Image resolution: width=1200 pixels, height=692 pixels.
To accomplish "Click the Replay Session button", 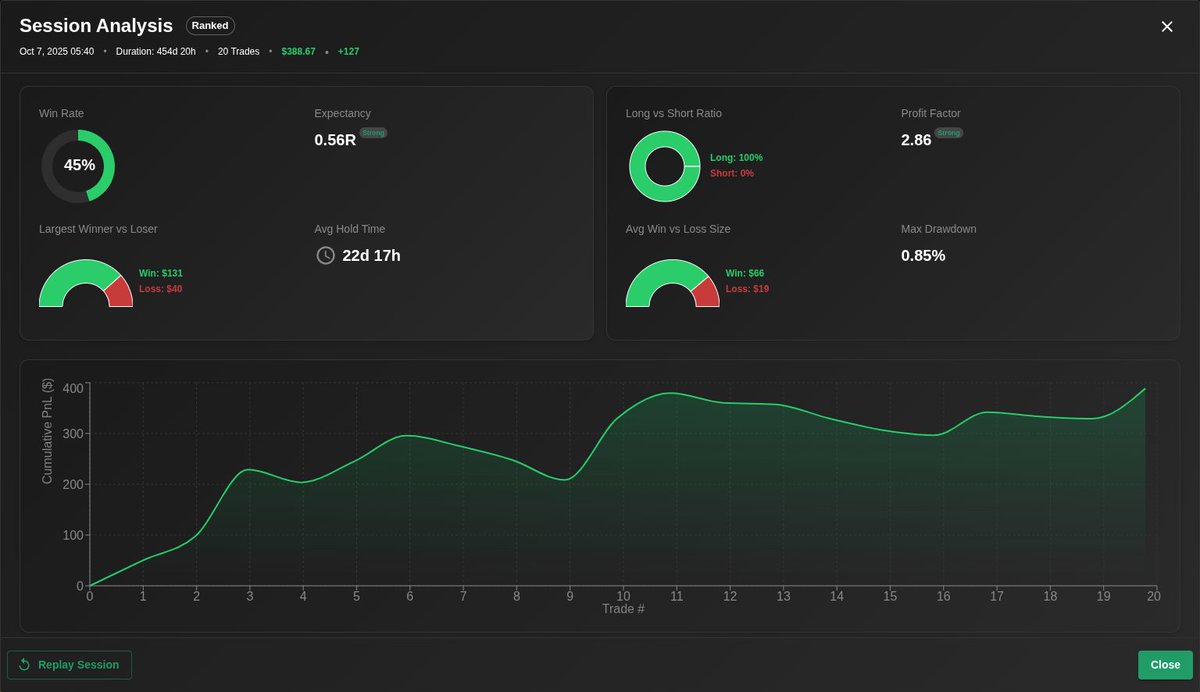I will click(x=69, y=665).
